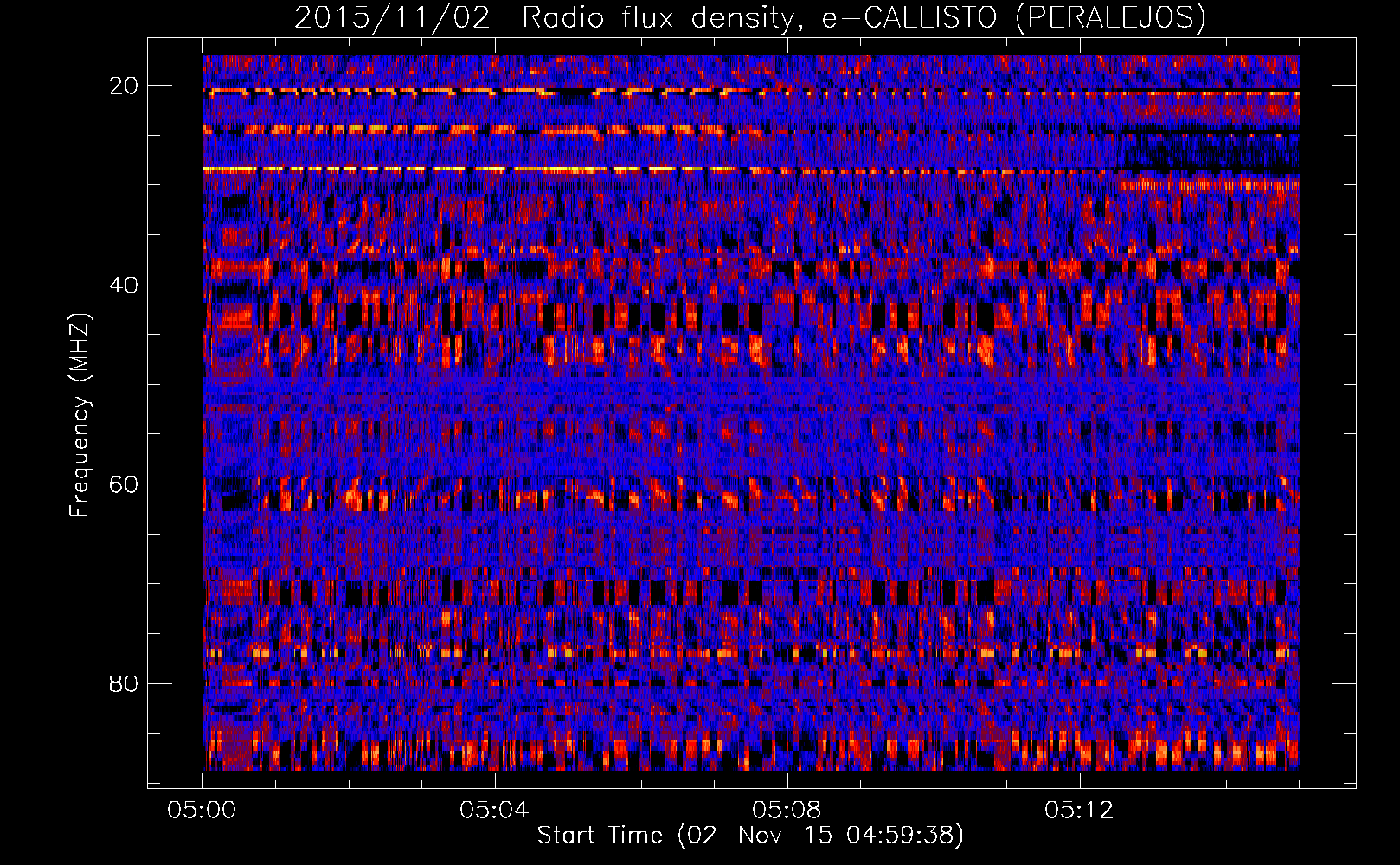
Task: Click the 40 MHz frequency tick label
Action: click(x=125, y=285)
